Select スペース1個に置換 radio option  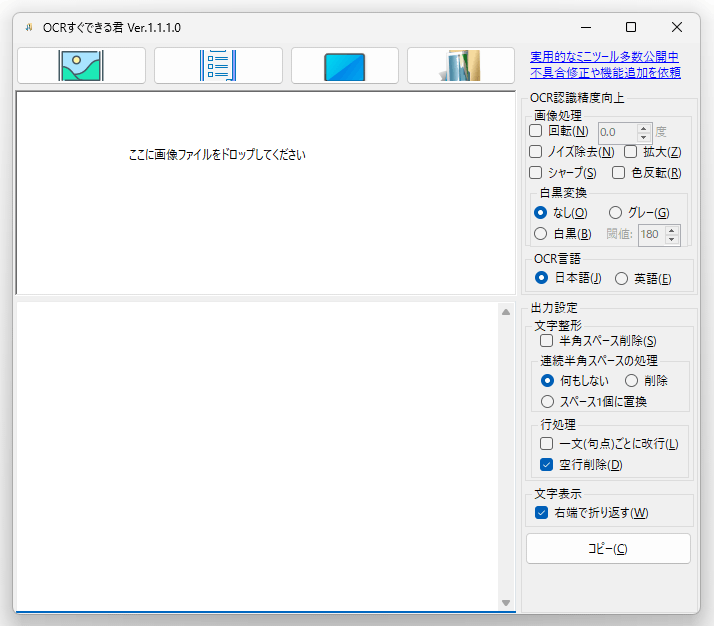547,402
